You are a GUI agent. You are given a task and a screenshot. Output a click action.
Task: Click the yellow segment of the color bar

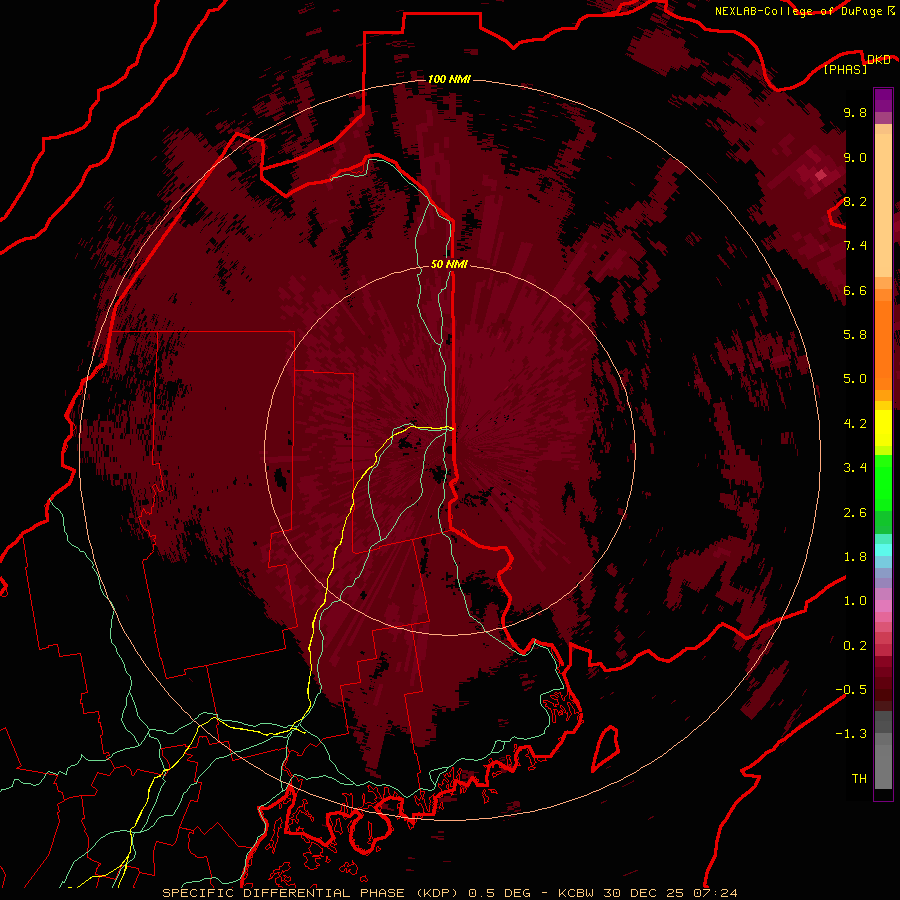click(883, 428)
